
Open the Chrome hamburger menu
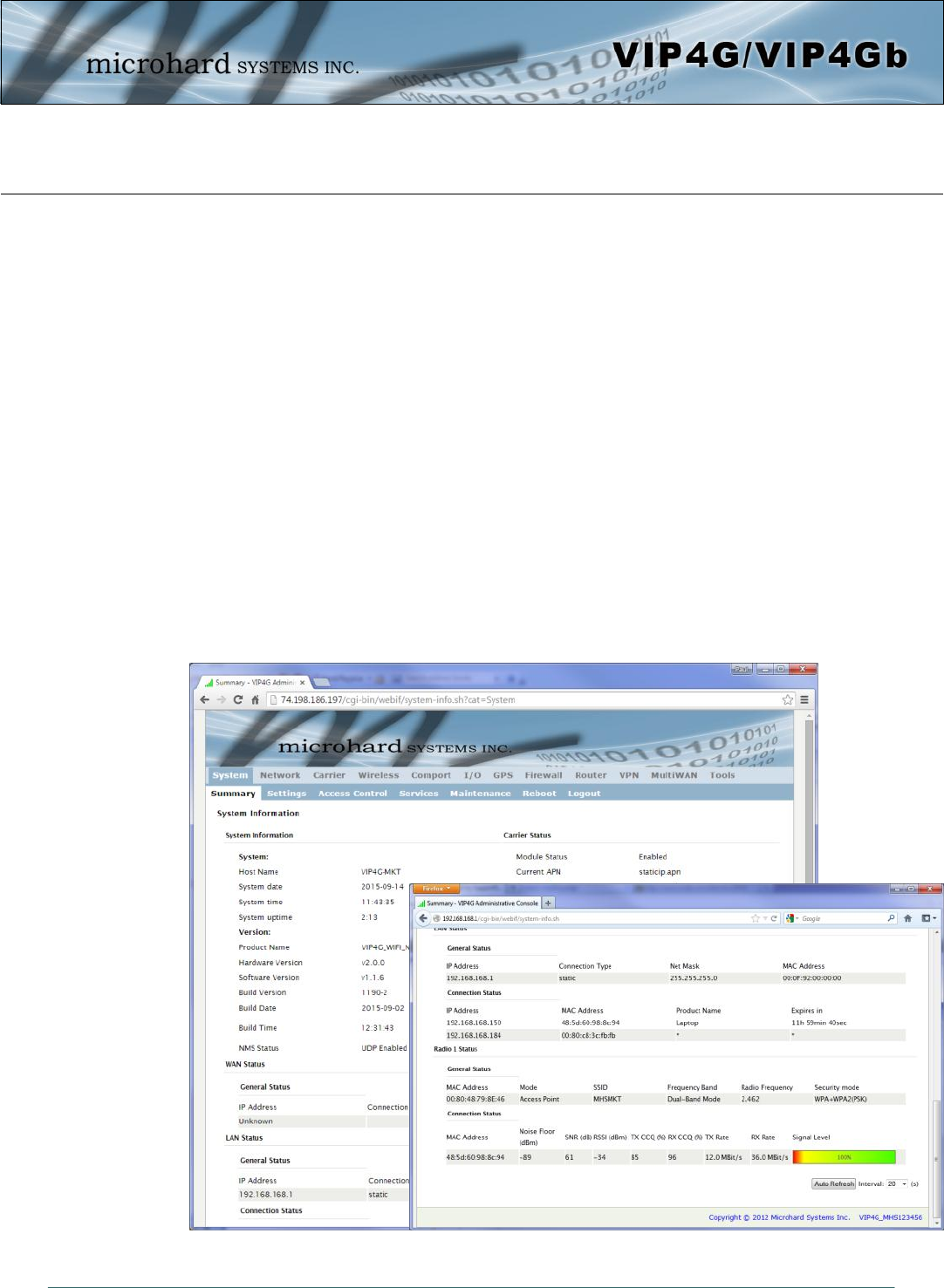(x=804, y=699)
